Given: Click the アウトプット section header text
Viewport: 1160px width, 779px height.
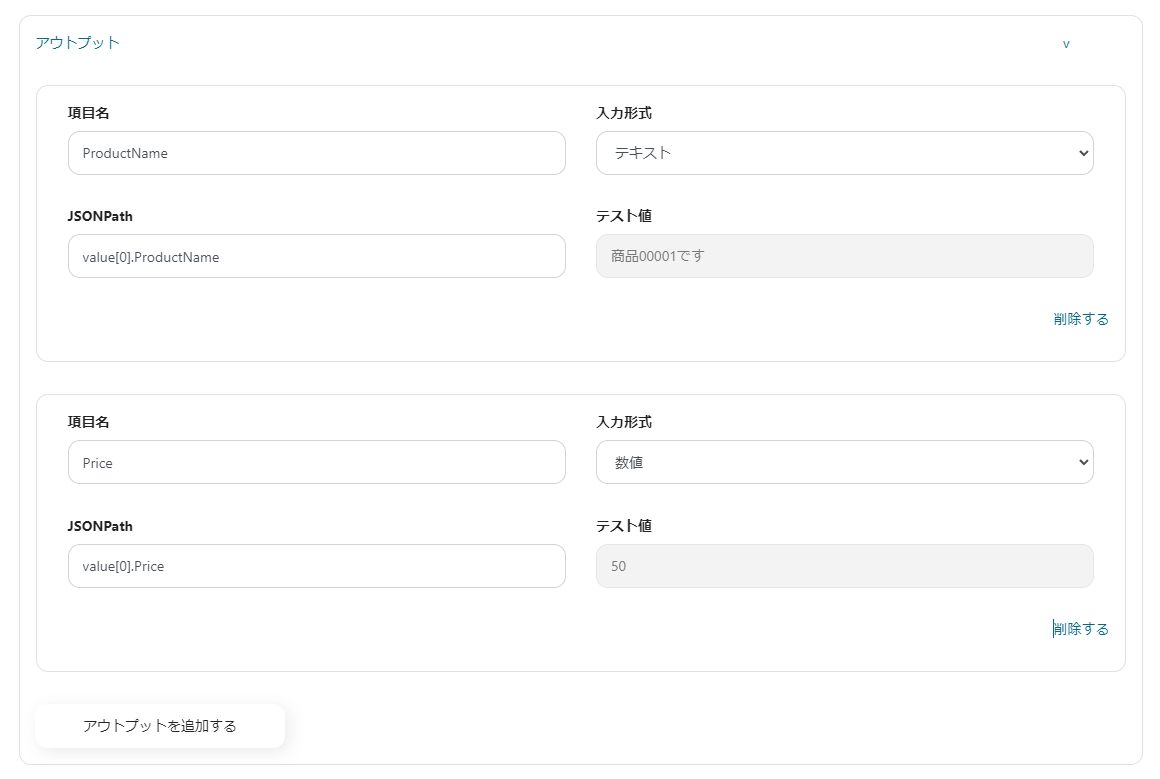Looking at the screenshot, I should click(78, 43).
